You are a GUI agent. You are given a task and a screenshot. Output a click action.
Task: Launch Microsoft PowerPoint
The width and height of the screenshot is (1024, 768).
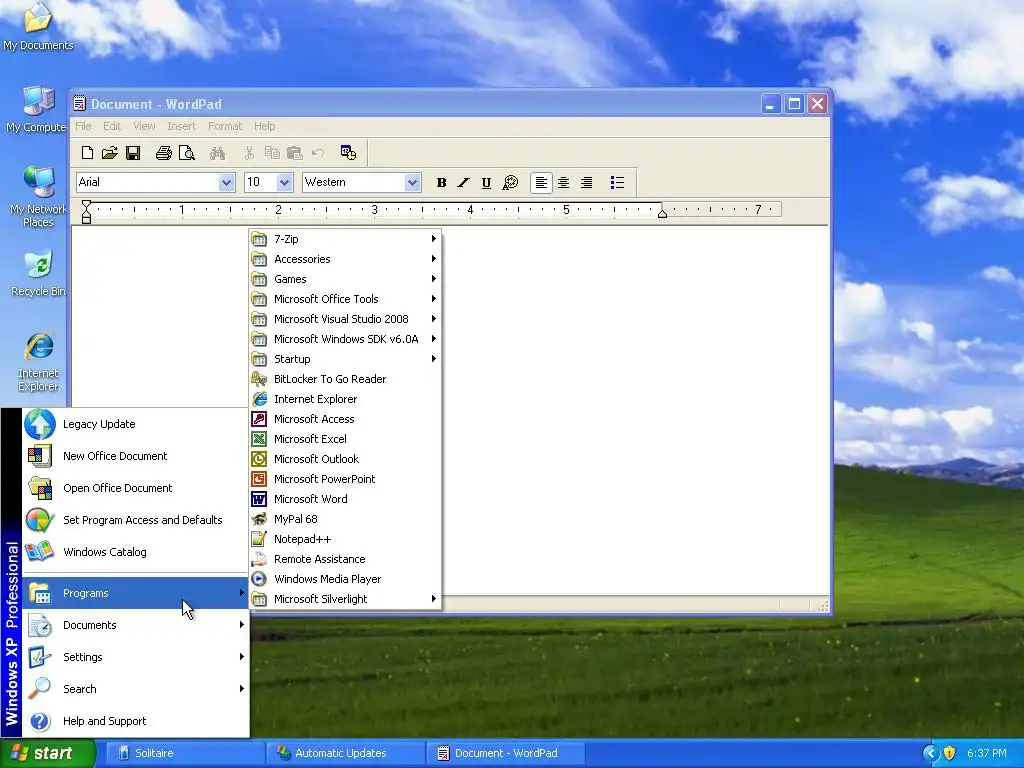click(345, 479)
